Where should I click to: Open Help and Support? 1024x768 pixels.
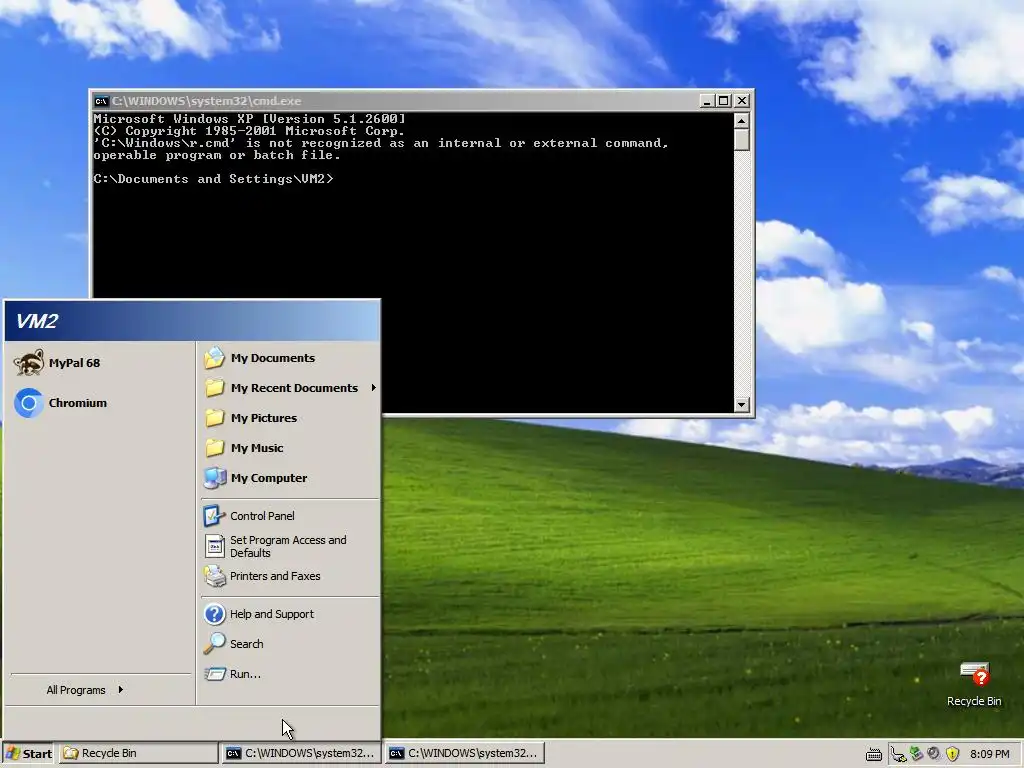pos(289,614)
